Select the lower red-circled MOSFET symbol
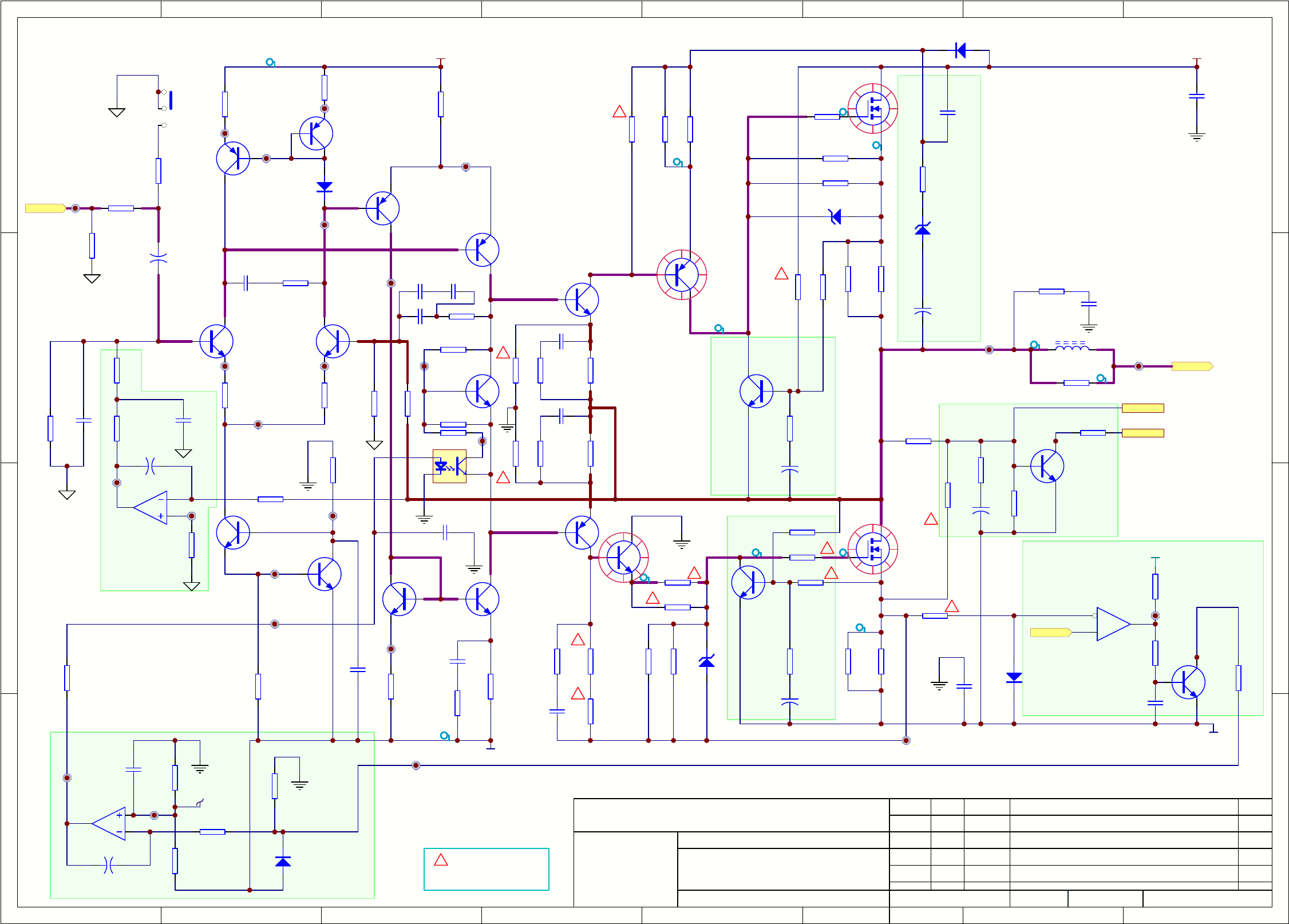The height and width of the screenshot is (924, 1289). click(x=873, y=550)
